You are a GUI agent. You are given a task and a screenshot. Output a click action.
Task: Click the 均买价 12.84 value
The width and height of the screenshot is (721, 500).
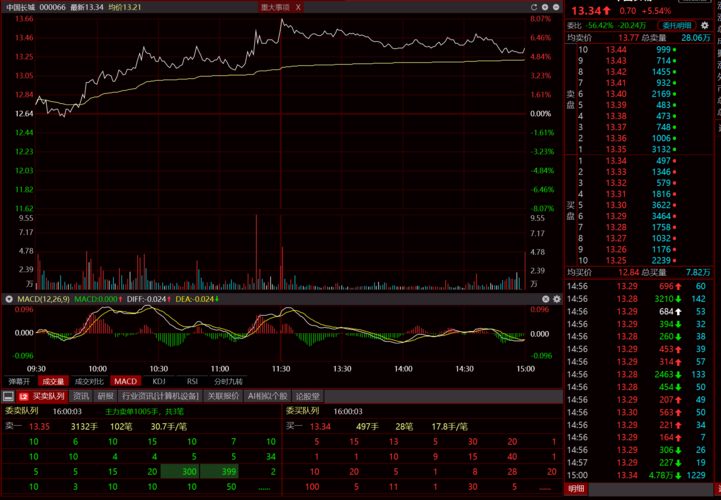click(629, 272)
